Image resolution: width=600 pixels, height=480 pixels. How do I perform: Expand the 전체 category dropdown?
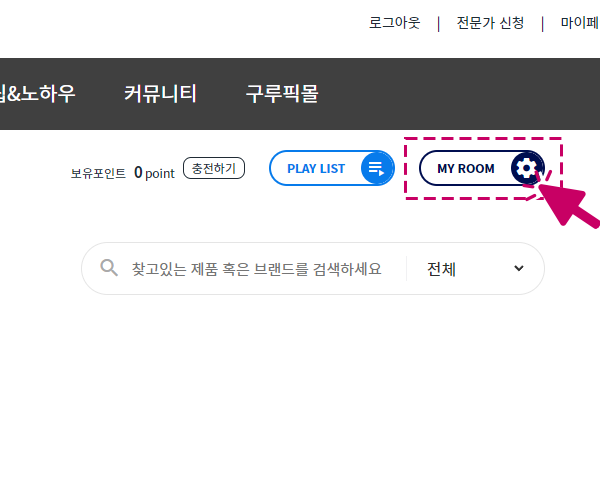(x=475, y=269)
